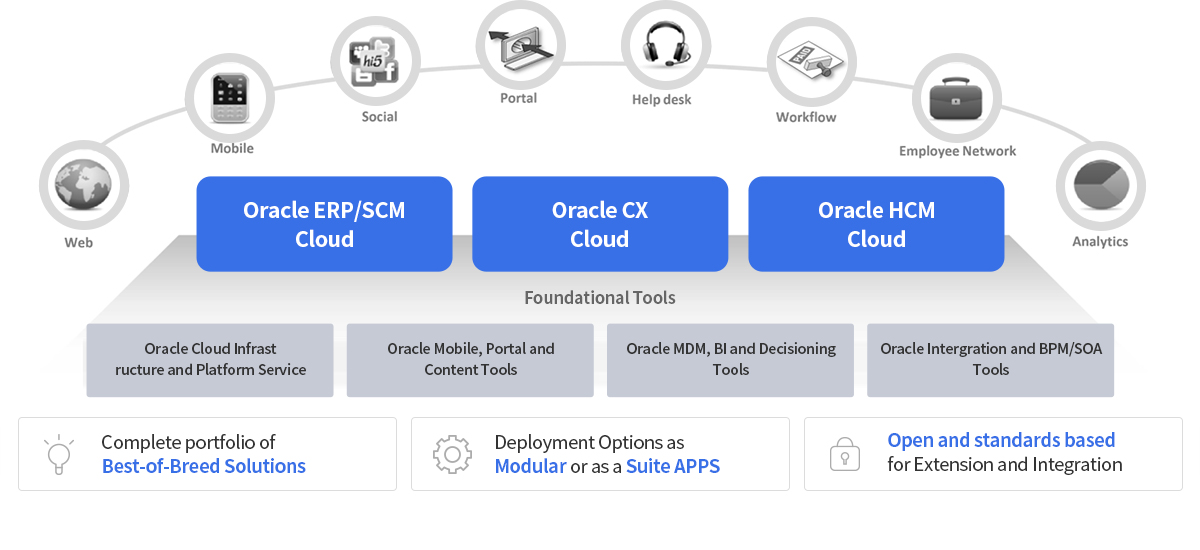The height and width of the screenshot is (550, 1200).
Task: Select Oracle Integration and BPM/SOA Tools box
Action: point(991,360)
